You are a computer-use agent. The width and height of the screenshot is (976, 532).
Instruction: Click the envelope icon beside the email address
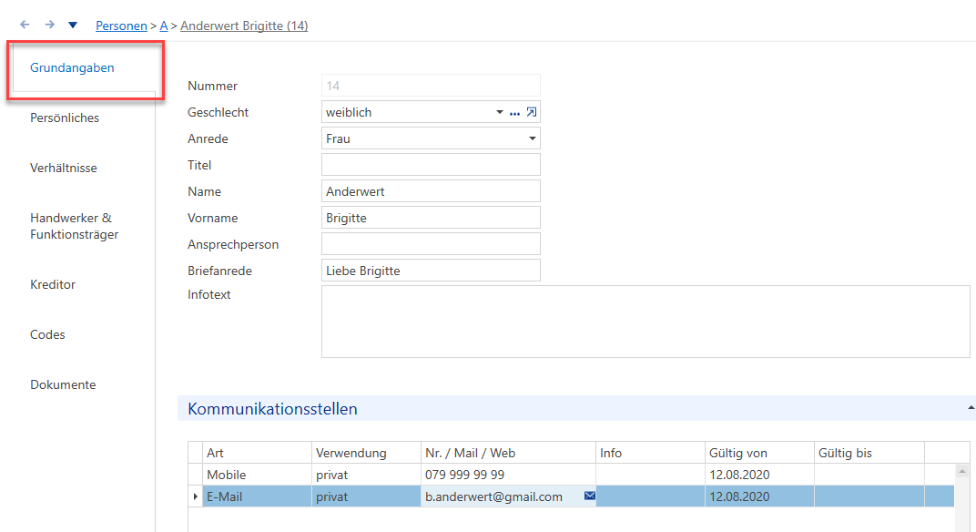click(589, 496)
